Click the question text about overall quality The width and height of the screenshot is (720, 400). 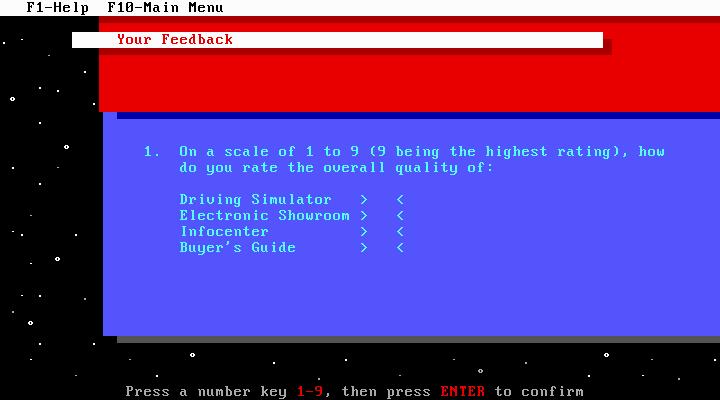point(422,159)
